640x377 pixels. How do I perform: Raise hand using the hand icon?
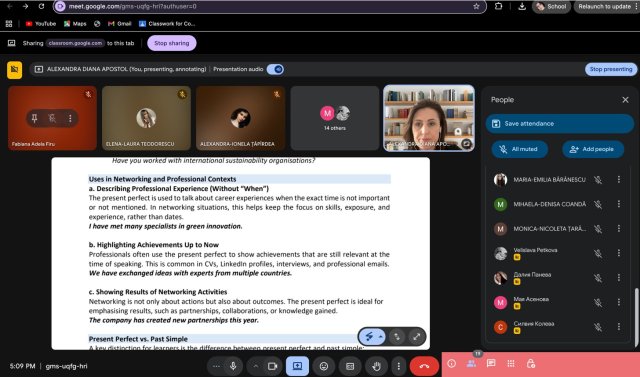(376, 366)
